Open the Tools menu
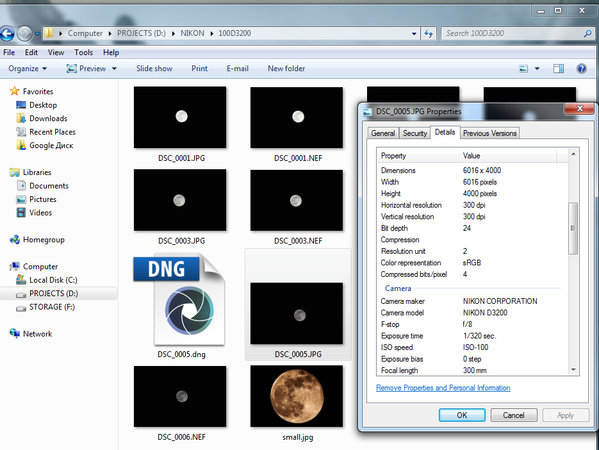 click(83, 52)
